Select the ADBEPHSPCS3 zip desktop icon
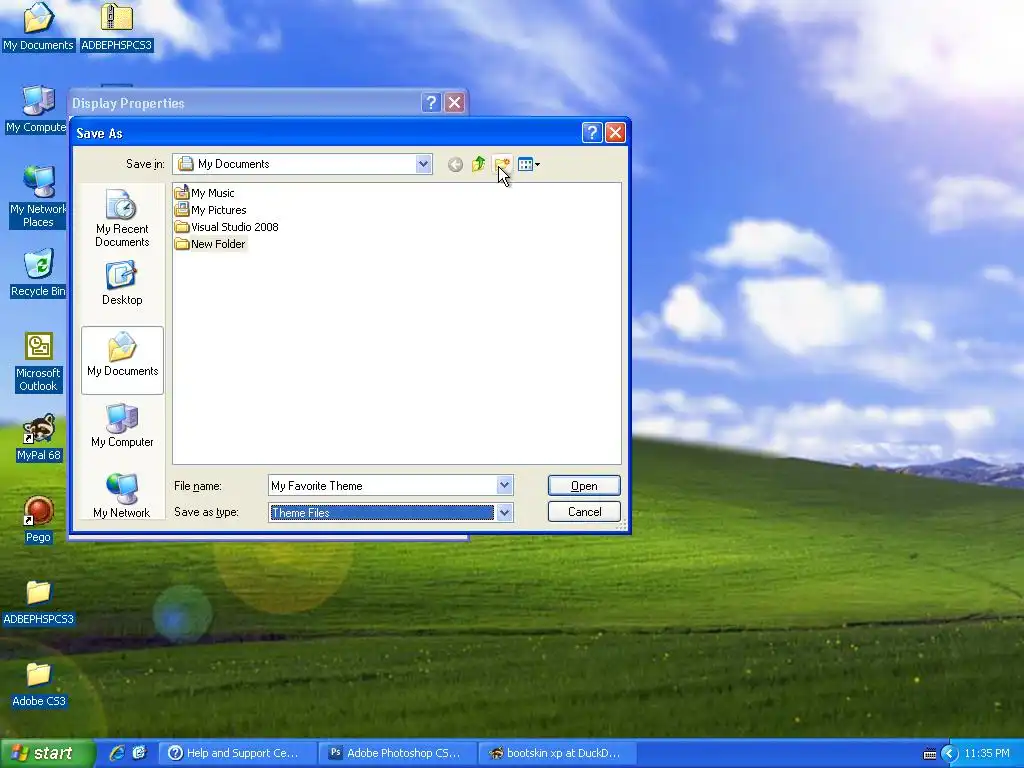 (116, 26)
